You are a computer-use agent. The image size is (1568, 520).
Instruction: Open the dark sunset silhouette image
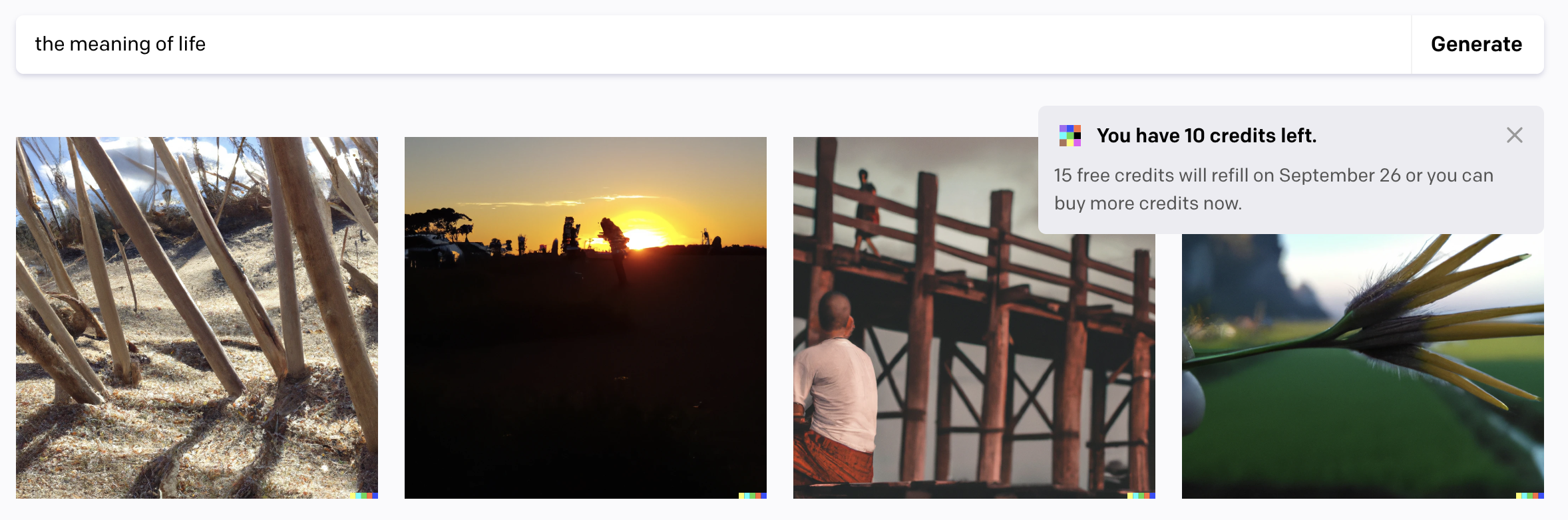(586, 318)
